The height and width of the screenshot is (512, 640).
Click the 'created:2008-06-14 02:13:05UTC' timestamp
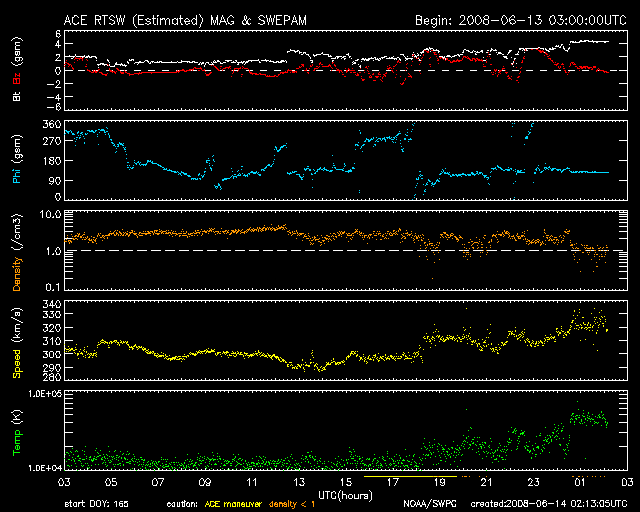[x=549, y=504]
